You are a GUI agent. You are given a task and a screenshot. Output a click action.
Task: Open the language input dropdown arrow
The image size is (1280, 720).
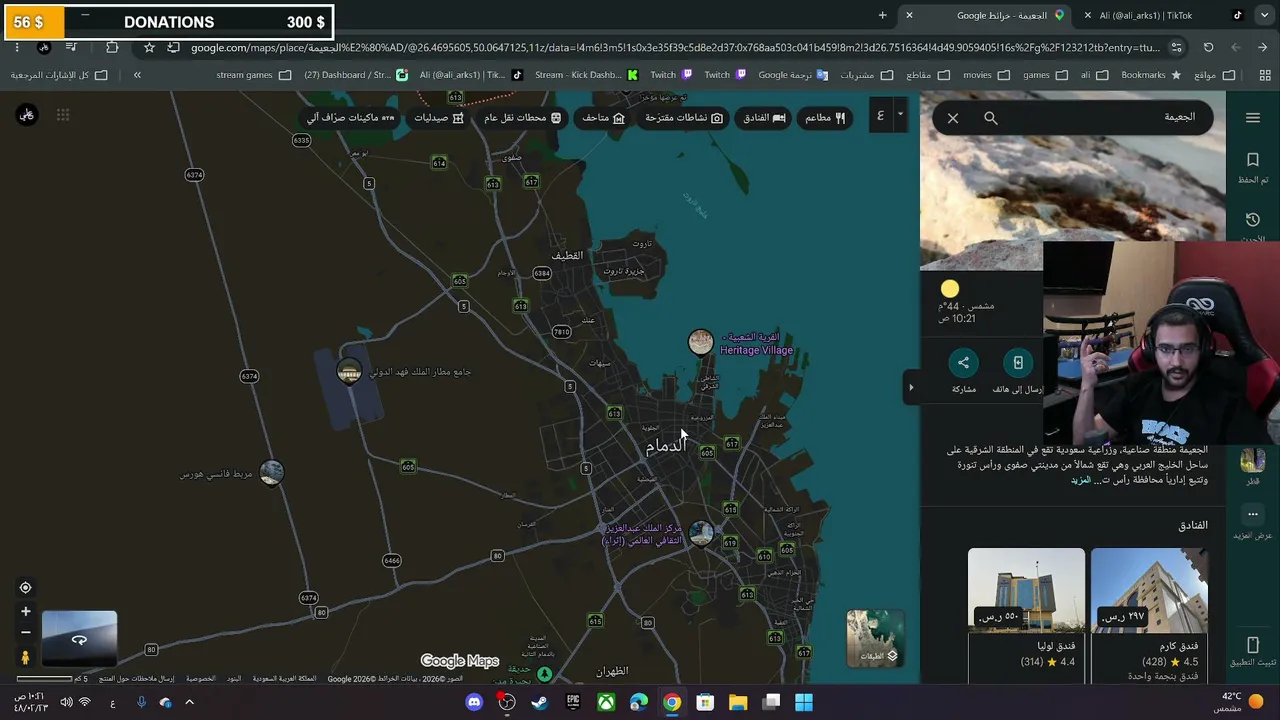[900, 116]
